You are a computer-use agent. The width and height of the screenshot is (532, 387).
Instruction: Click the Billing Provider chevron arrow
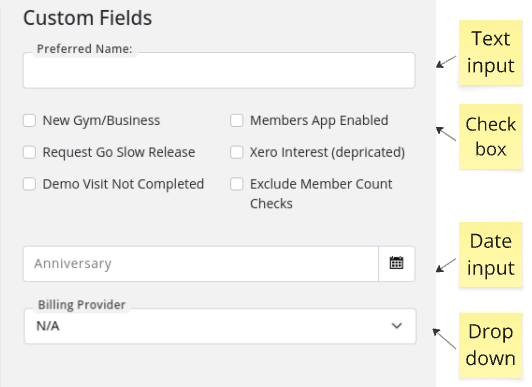[x=397, y=326]
